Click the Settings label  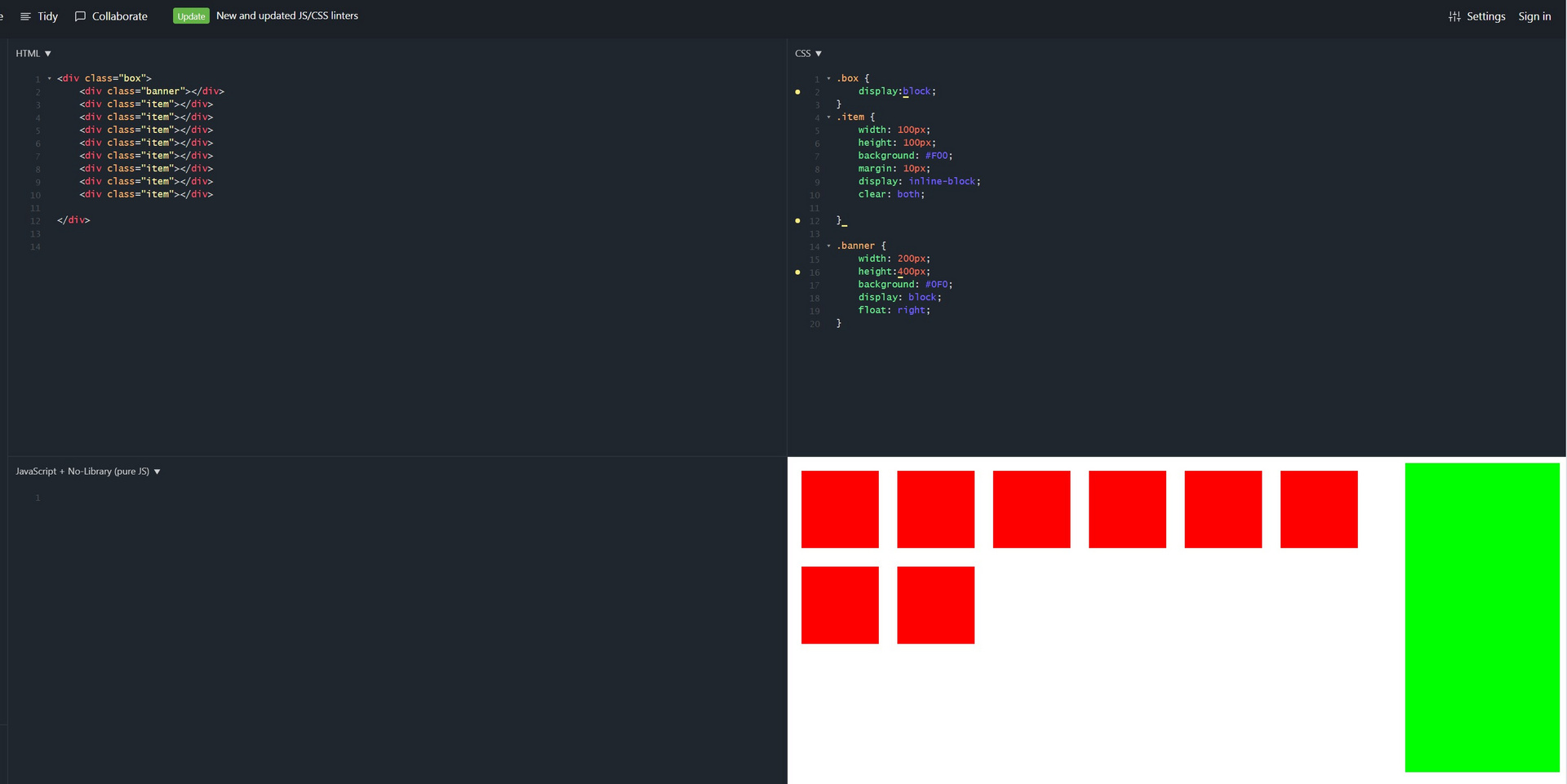[x=1485, y=16]
